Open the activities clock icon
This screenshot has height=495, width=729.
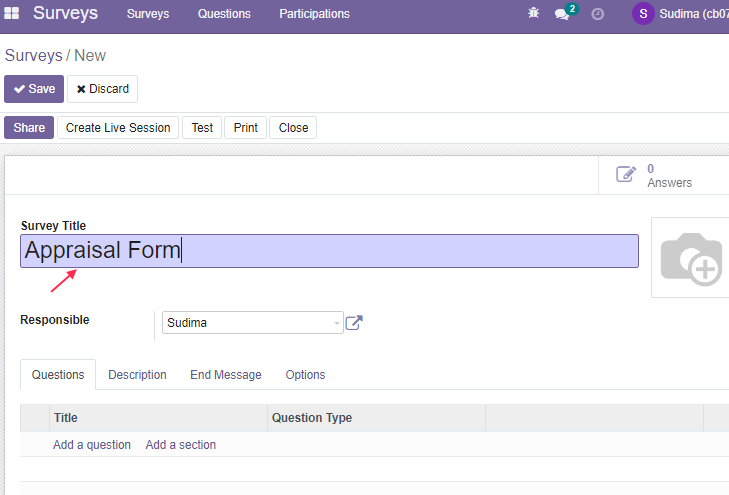tap(597, 14)
